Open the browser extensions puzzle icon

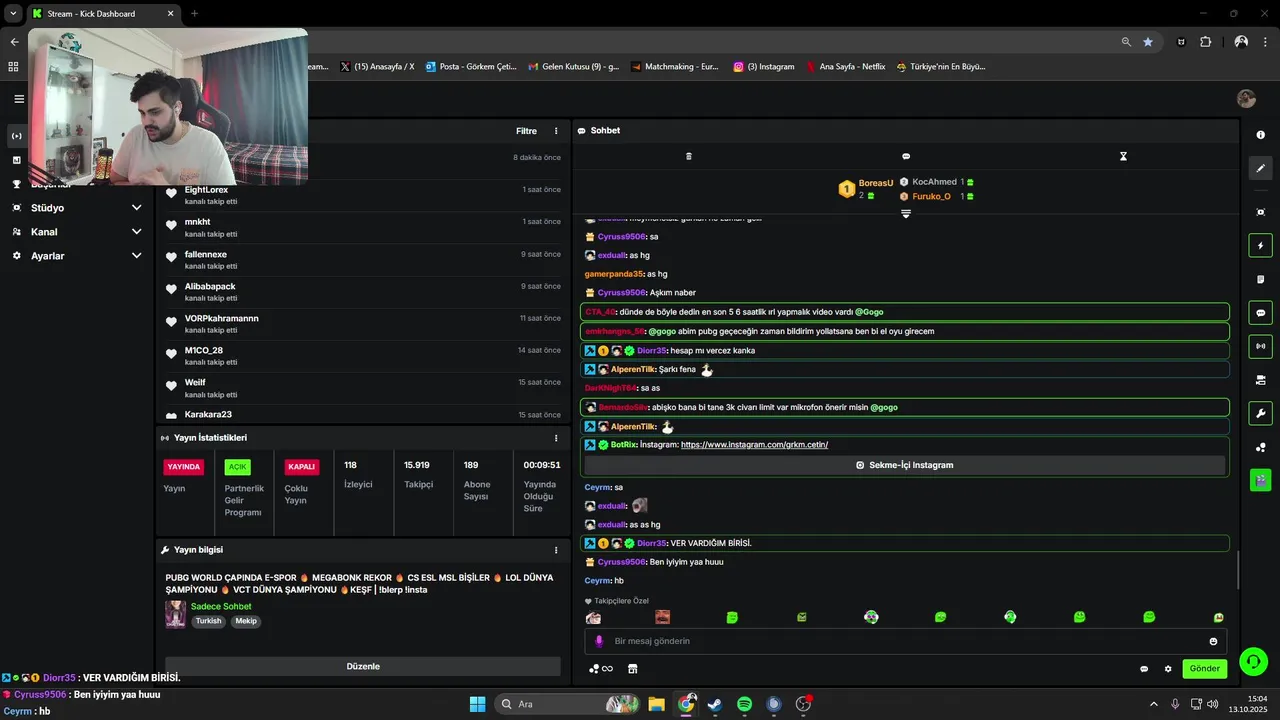coord(1205,42)
